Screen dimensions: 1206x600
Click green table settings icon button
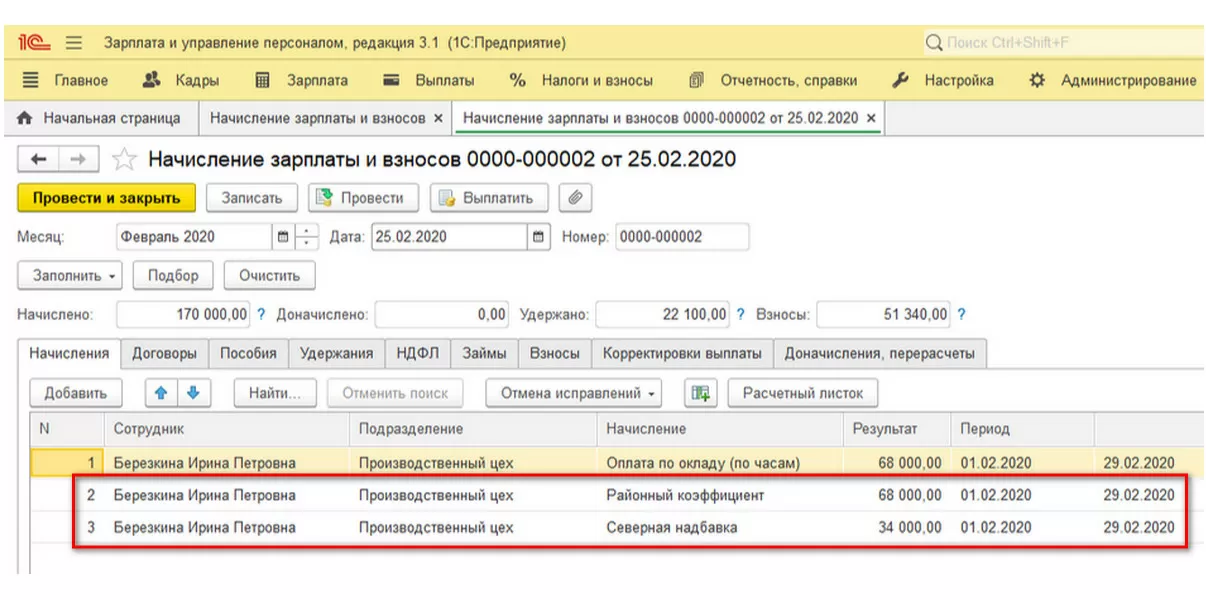[x=700, y=393]
